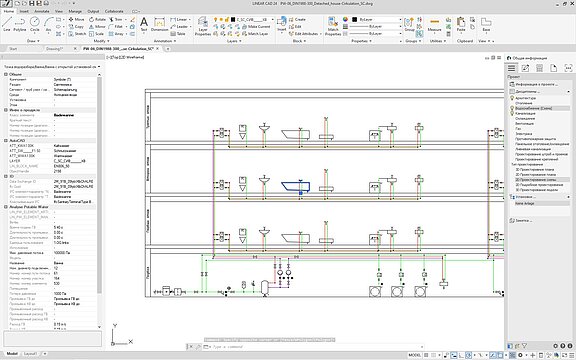Click the blank page icon in right panel

click(554, 68)
